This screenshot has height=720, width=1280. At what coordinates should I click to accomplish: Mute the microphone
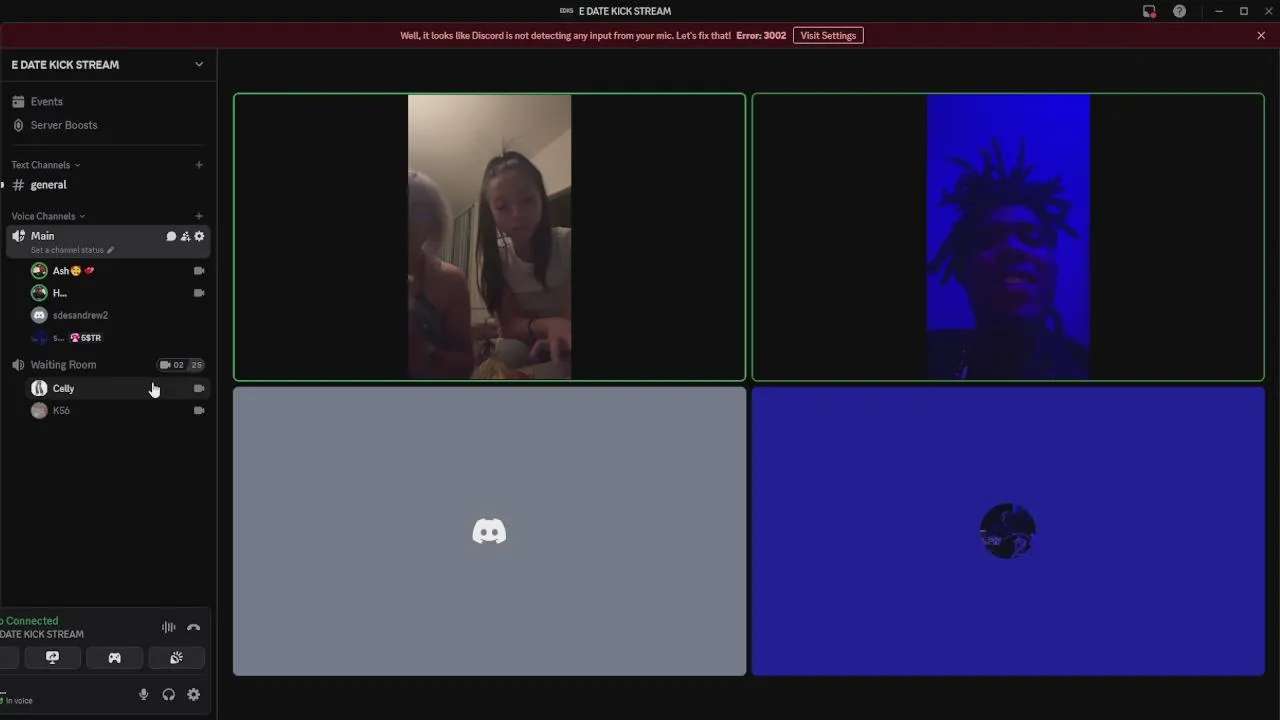143,694
